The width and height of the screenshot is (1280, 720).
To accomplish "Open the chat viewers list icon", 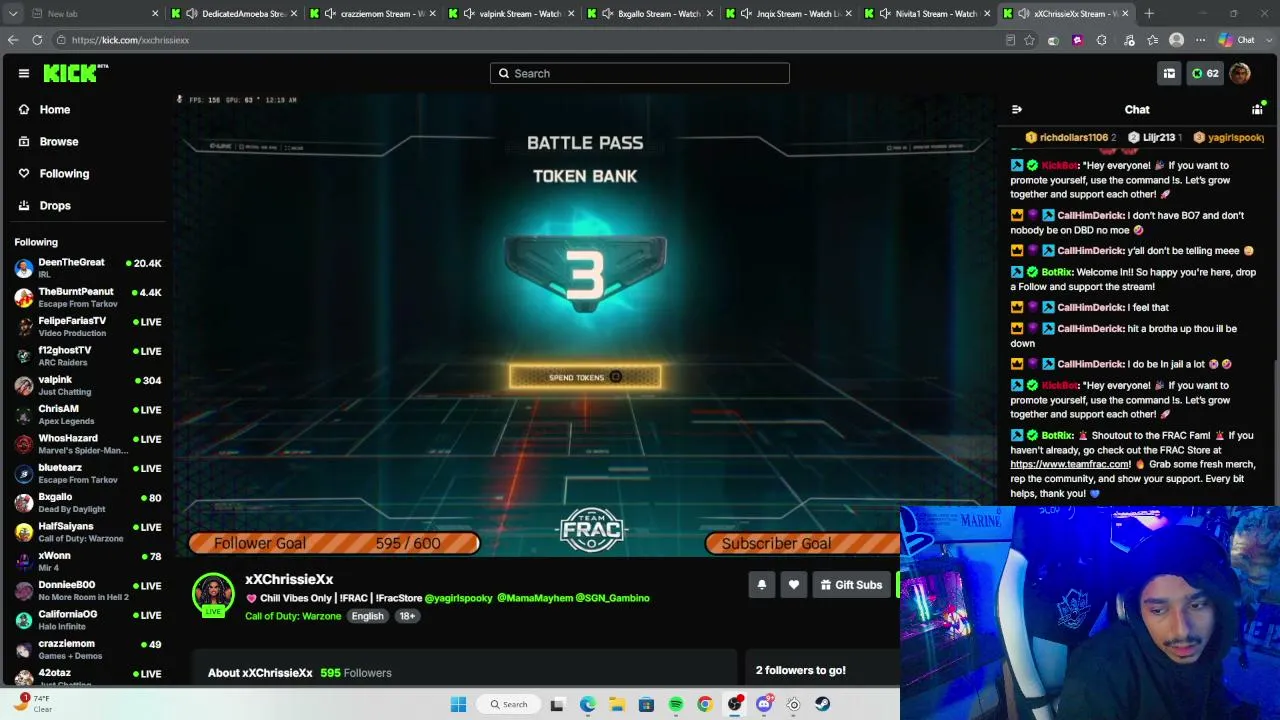I will click(x=1257, y=110).
